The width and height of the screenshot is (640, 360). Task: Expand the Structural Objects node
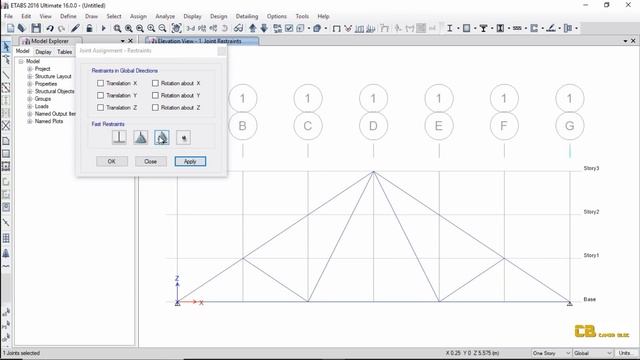pos(29,91)
